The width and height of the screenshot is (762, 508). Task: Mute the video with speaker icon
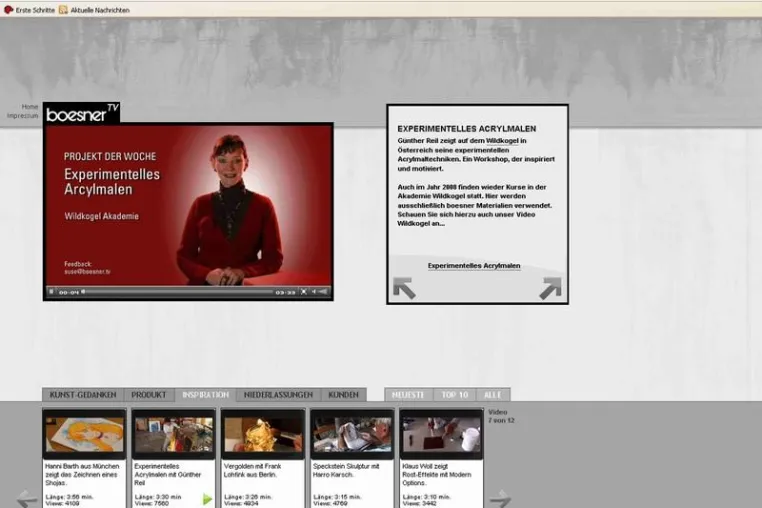[314, 292]
